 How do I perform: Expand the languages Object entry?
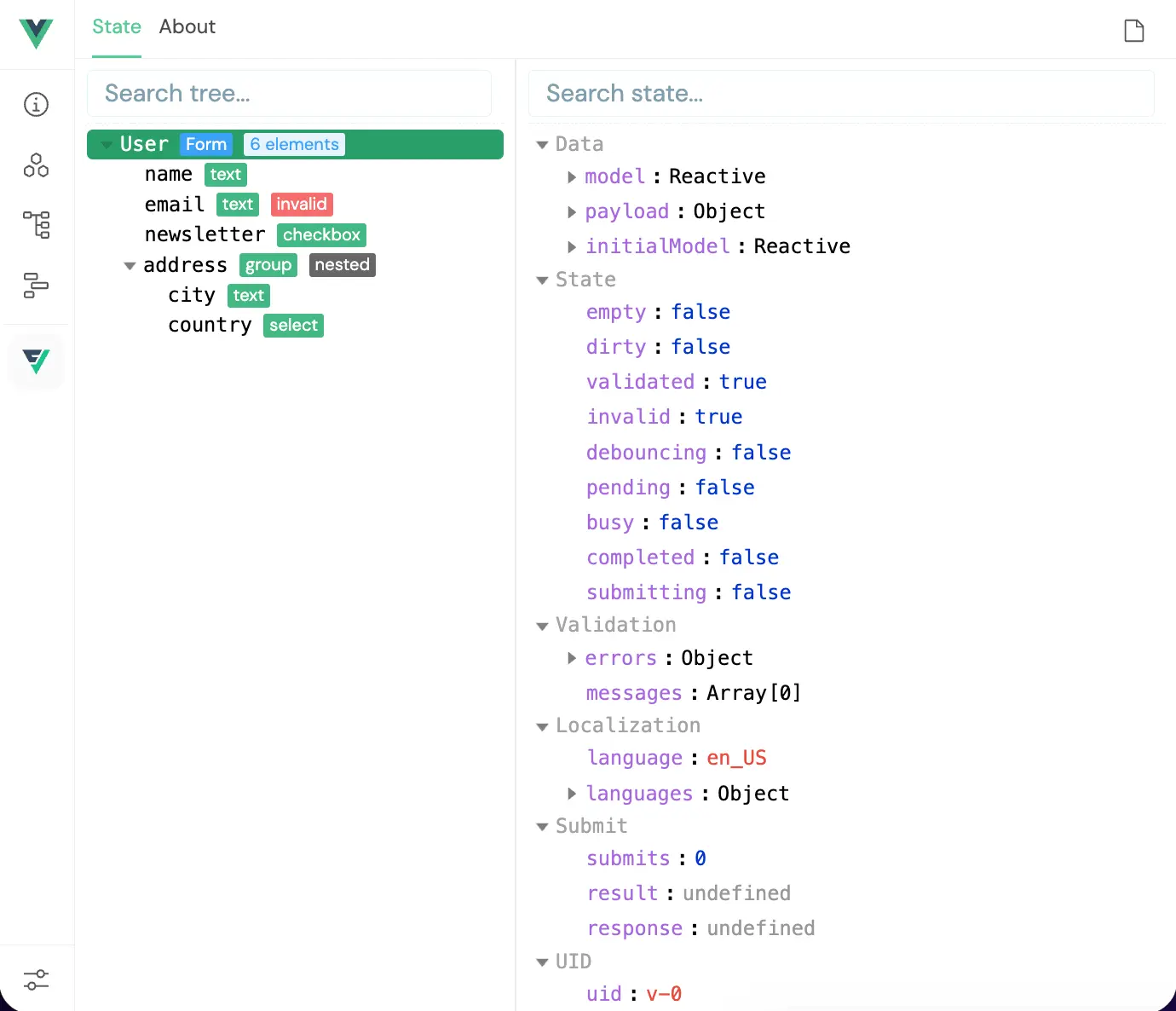(x=573, y=794)
